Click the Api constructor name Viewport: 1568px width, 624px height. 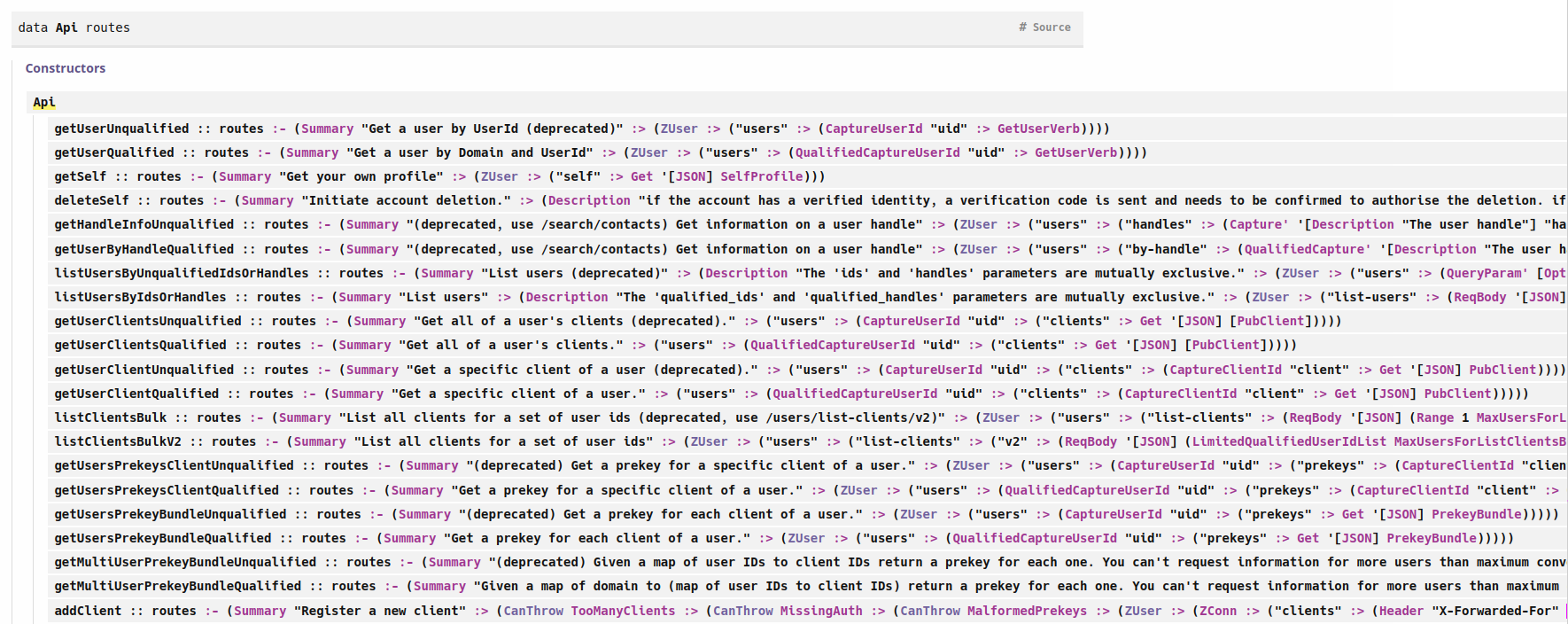(x=44, y=103)
